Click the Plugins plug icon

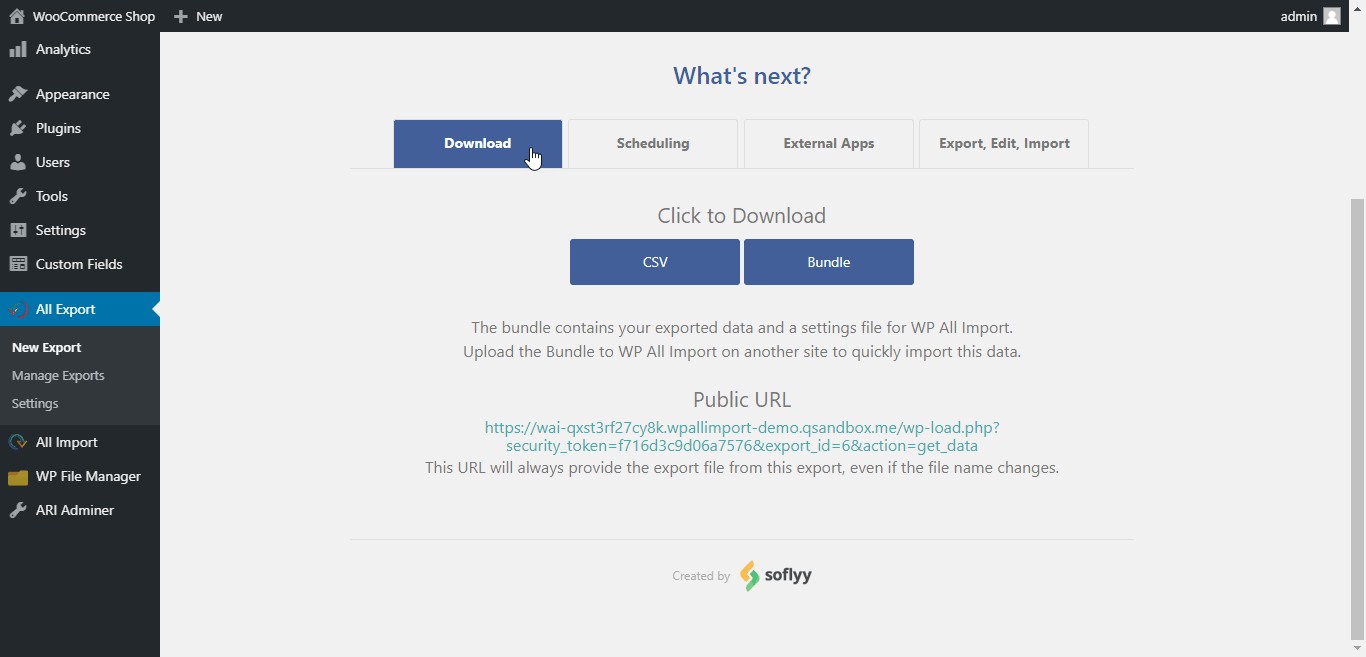(x=18, y=128)
